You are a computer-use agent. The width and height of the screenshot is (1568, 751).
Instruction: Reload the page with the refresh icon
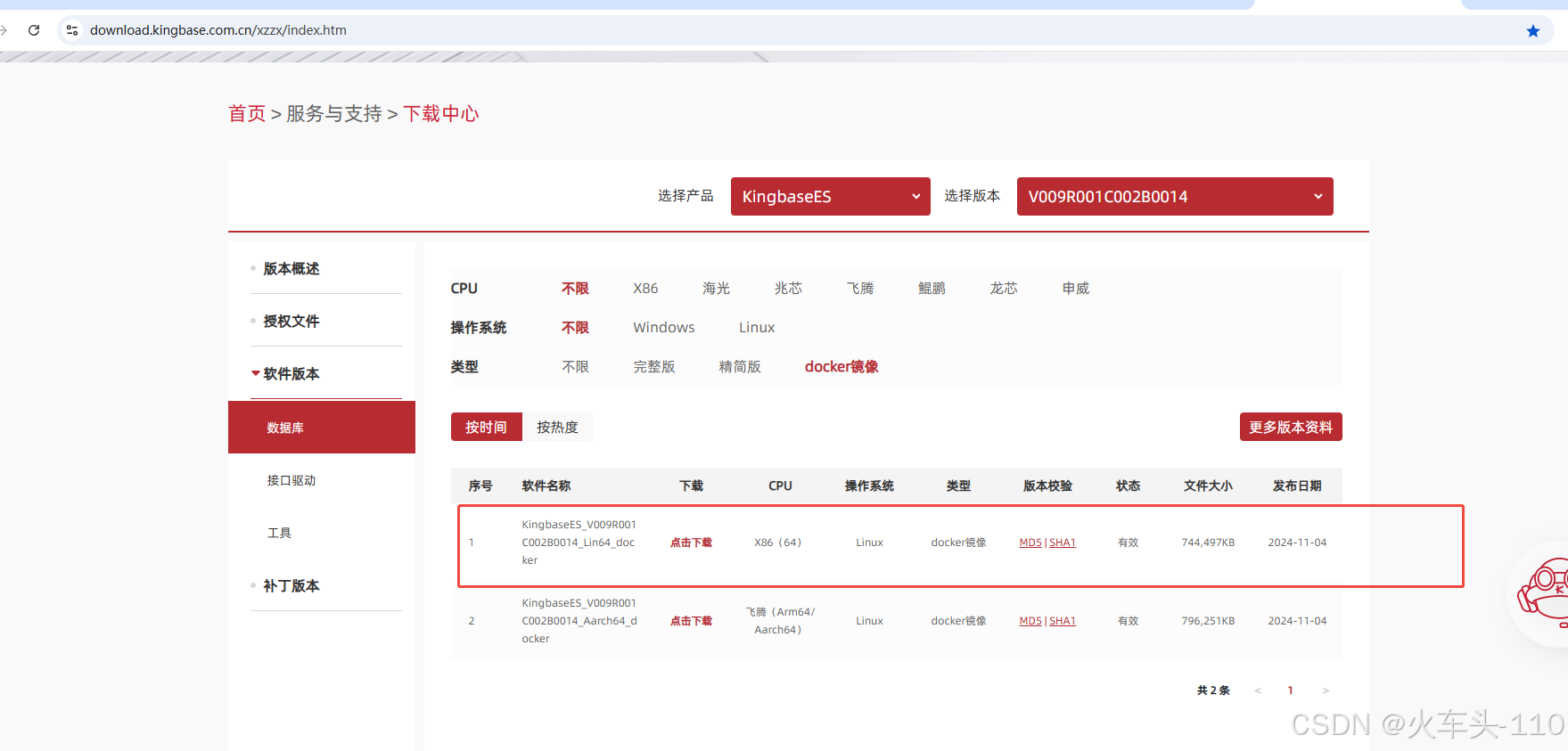[x=34, y=30]
